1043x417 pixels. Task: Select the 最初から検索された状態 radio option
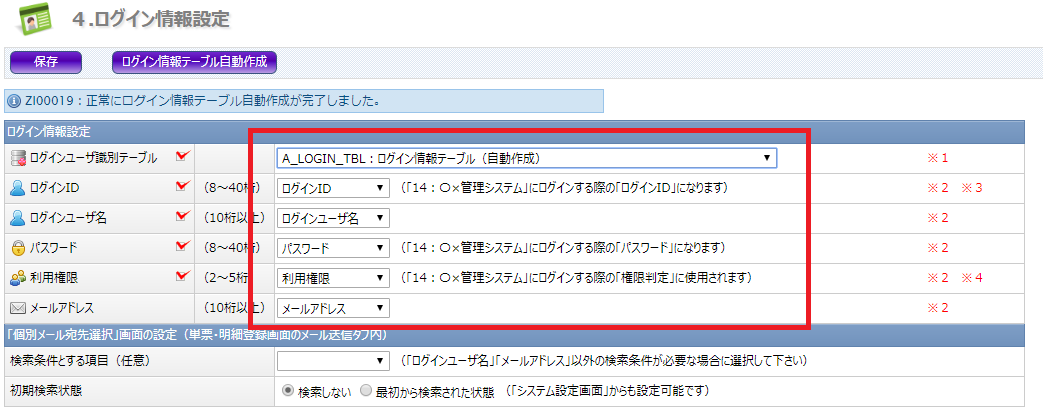366,392
